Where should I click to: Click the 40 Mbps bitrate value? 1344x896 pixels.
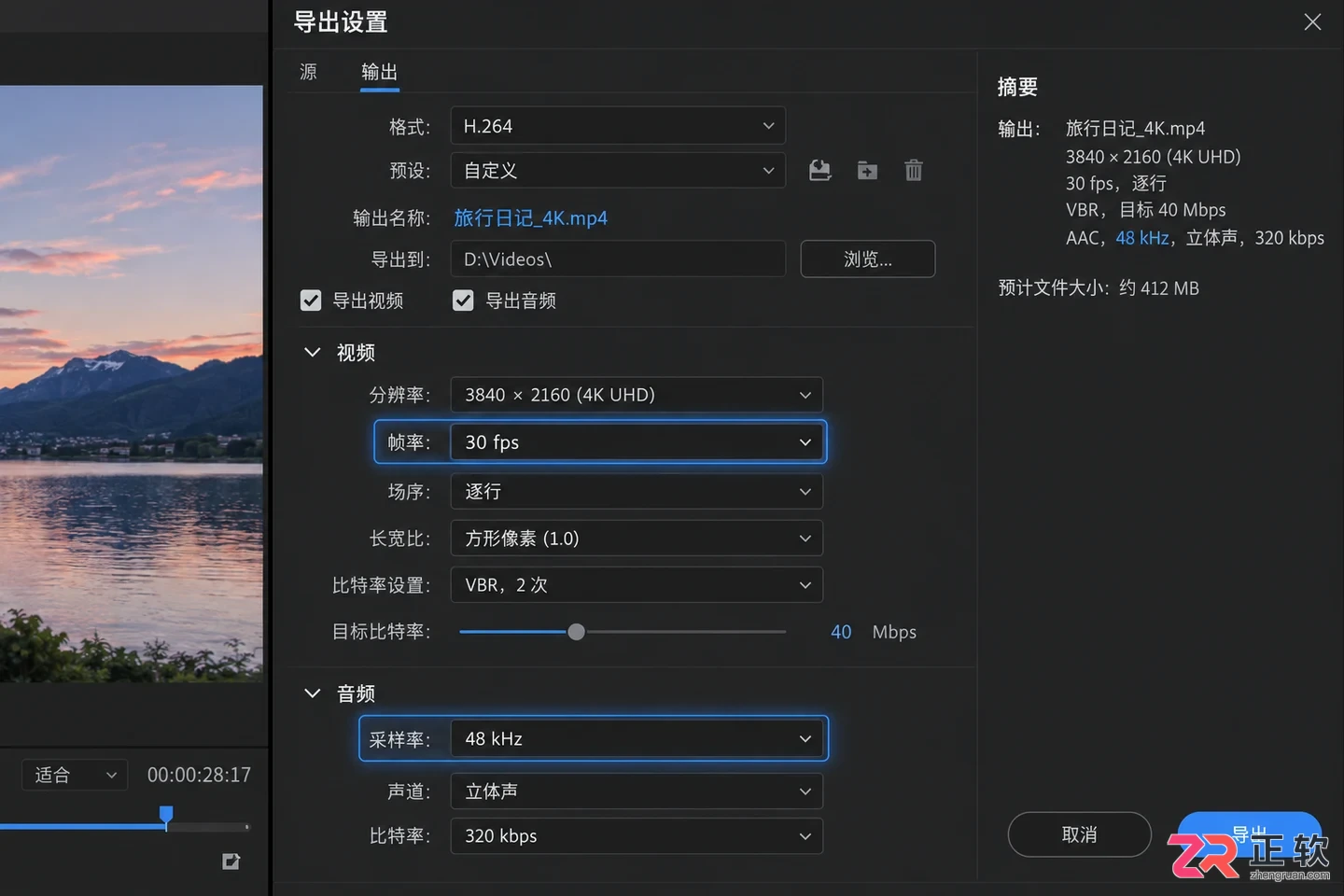click(841, 632)
